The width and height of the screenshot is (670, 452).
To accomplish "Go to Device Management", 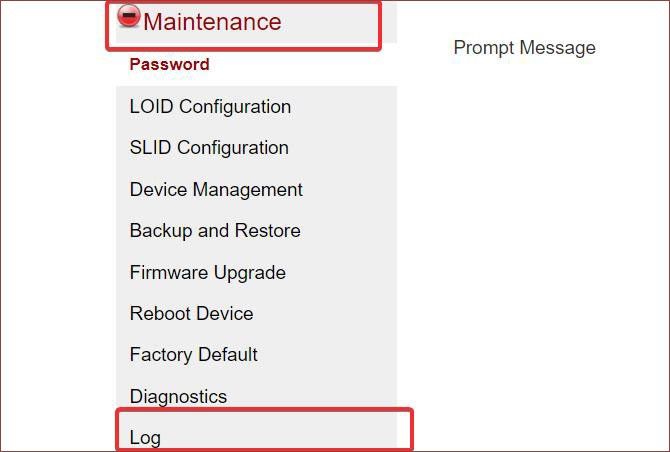I will (216, 189).
